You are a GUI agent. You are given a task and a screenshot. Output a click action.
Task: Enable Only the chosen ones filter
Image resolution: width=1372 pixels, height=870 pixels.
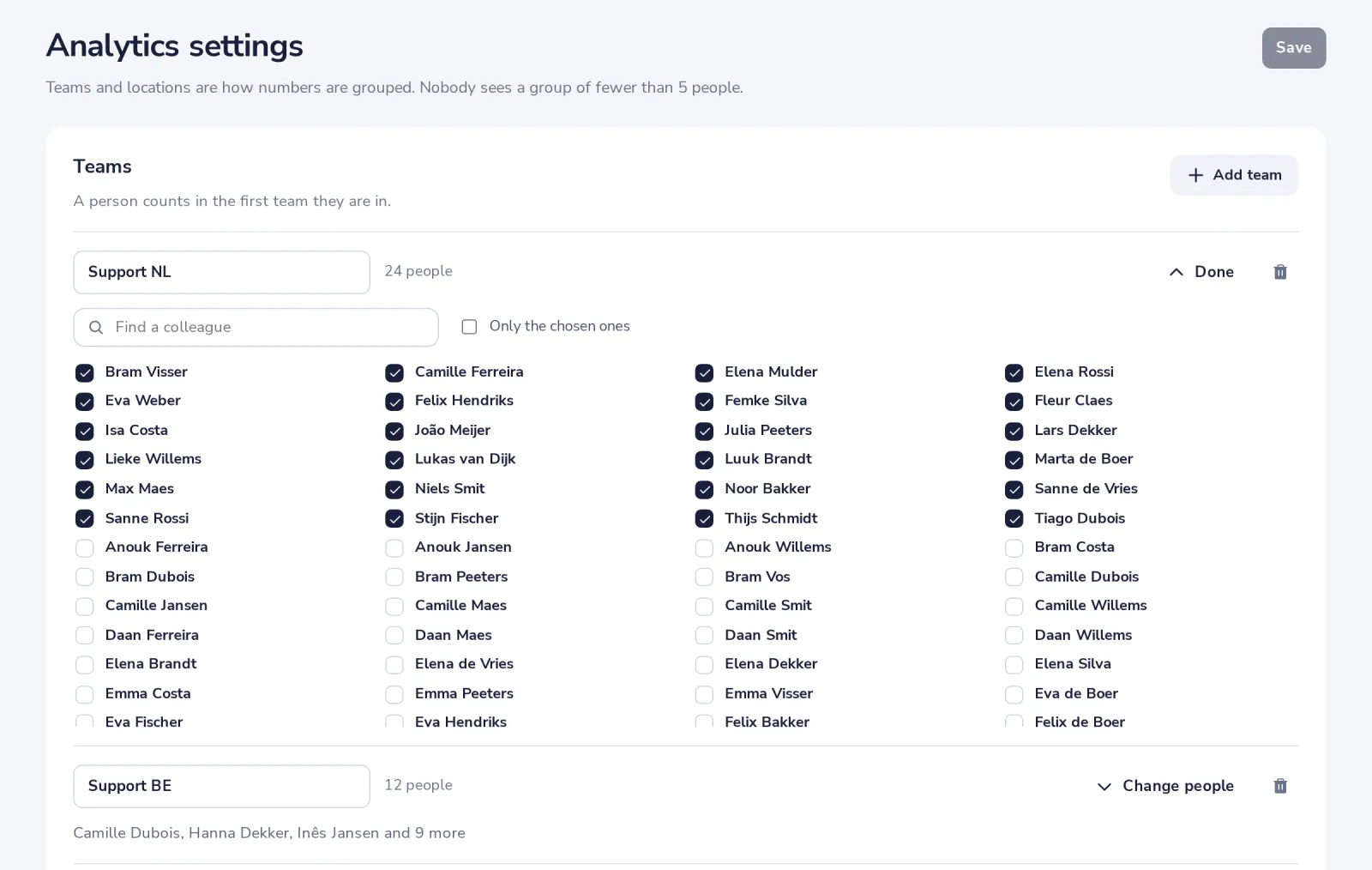[x=469, y=327]
